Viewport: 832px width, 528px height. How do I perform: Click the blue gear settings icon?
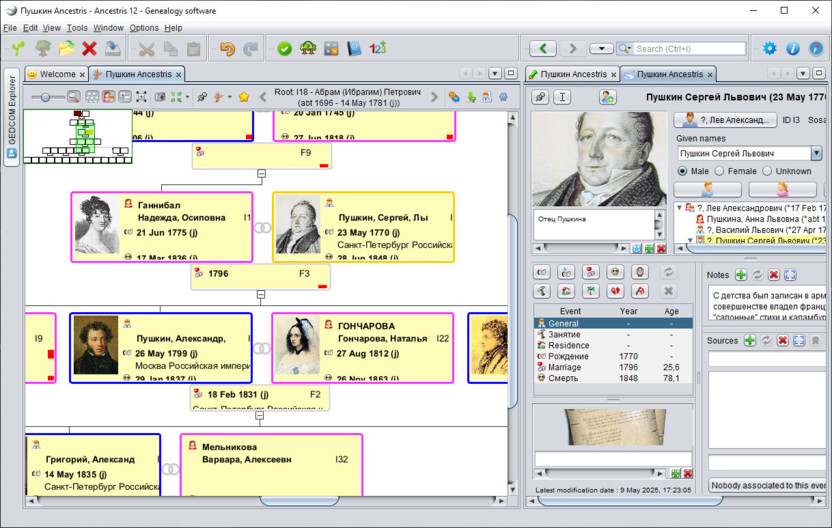(769, 48)
